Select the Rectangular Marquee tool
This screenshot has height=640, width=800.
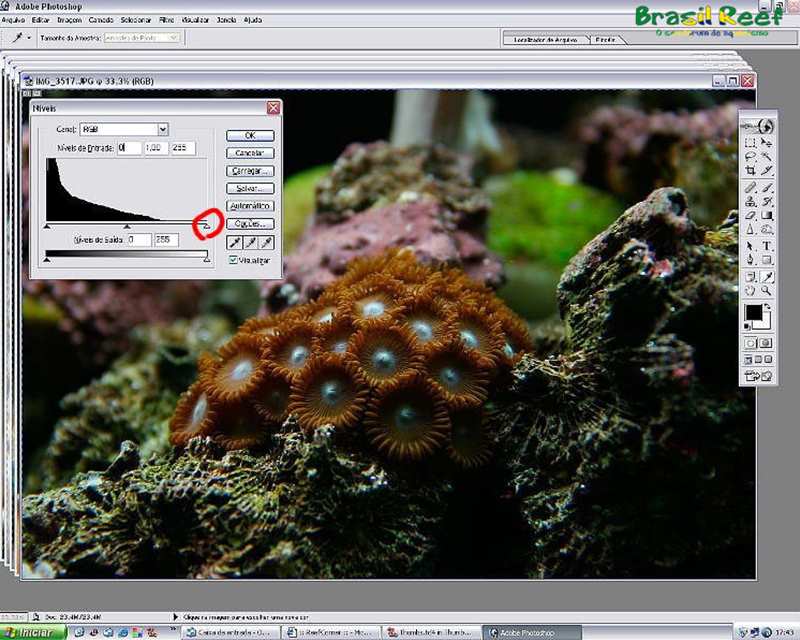pyautogui.click(x=750, y=142)
